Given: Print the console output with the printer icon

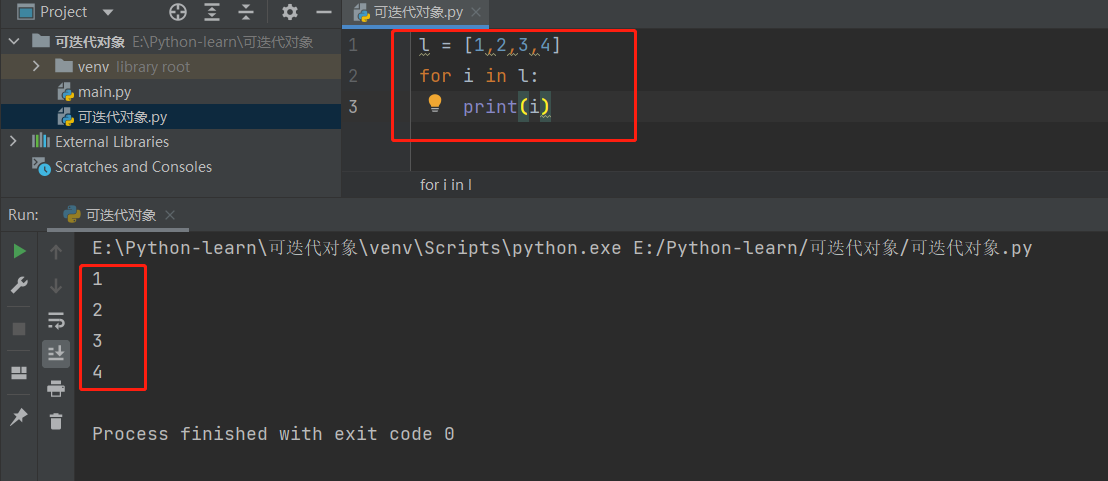Looking at the screenshot, I should pyautogui.click(x=56, y=388).
